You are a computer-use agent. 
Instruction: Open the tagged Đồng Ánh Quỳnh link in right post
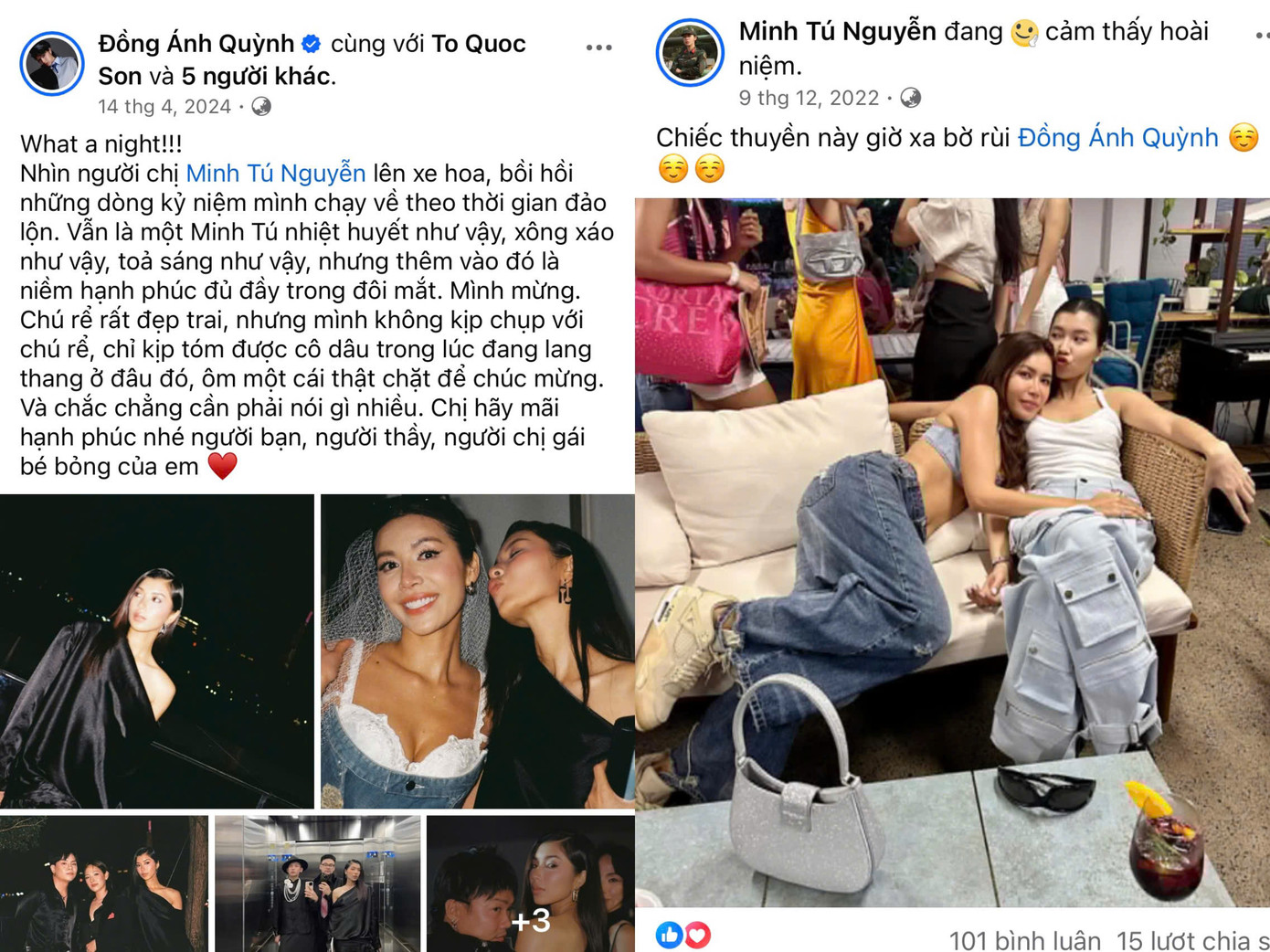1118,138
